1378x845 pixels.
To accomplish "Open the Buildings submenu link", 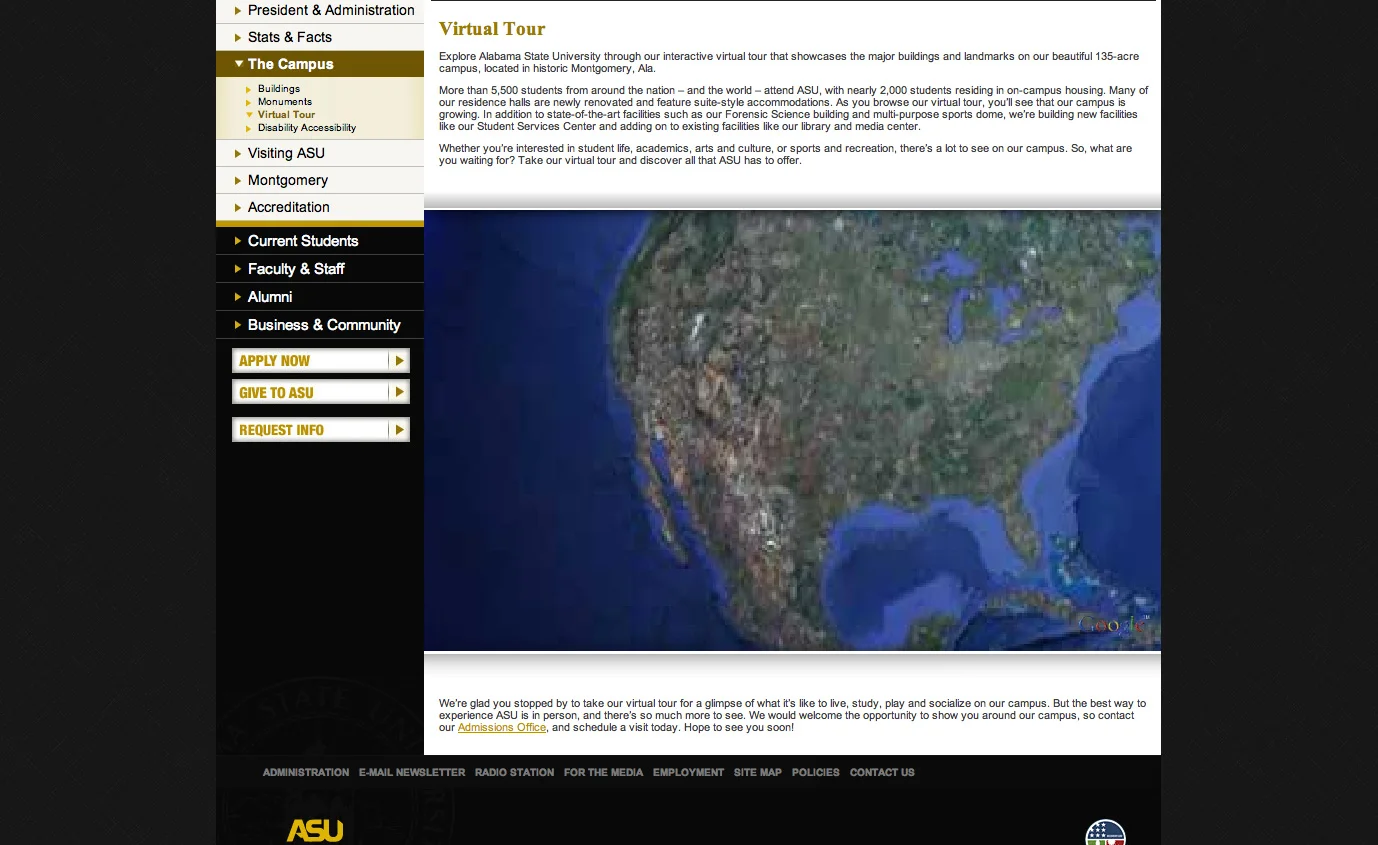I will (279, 89).
